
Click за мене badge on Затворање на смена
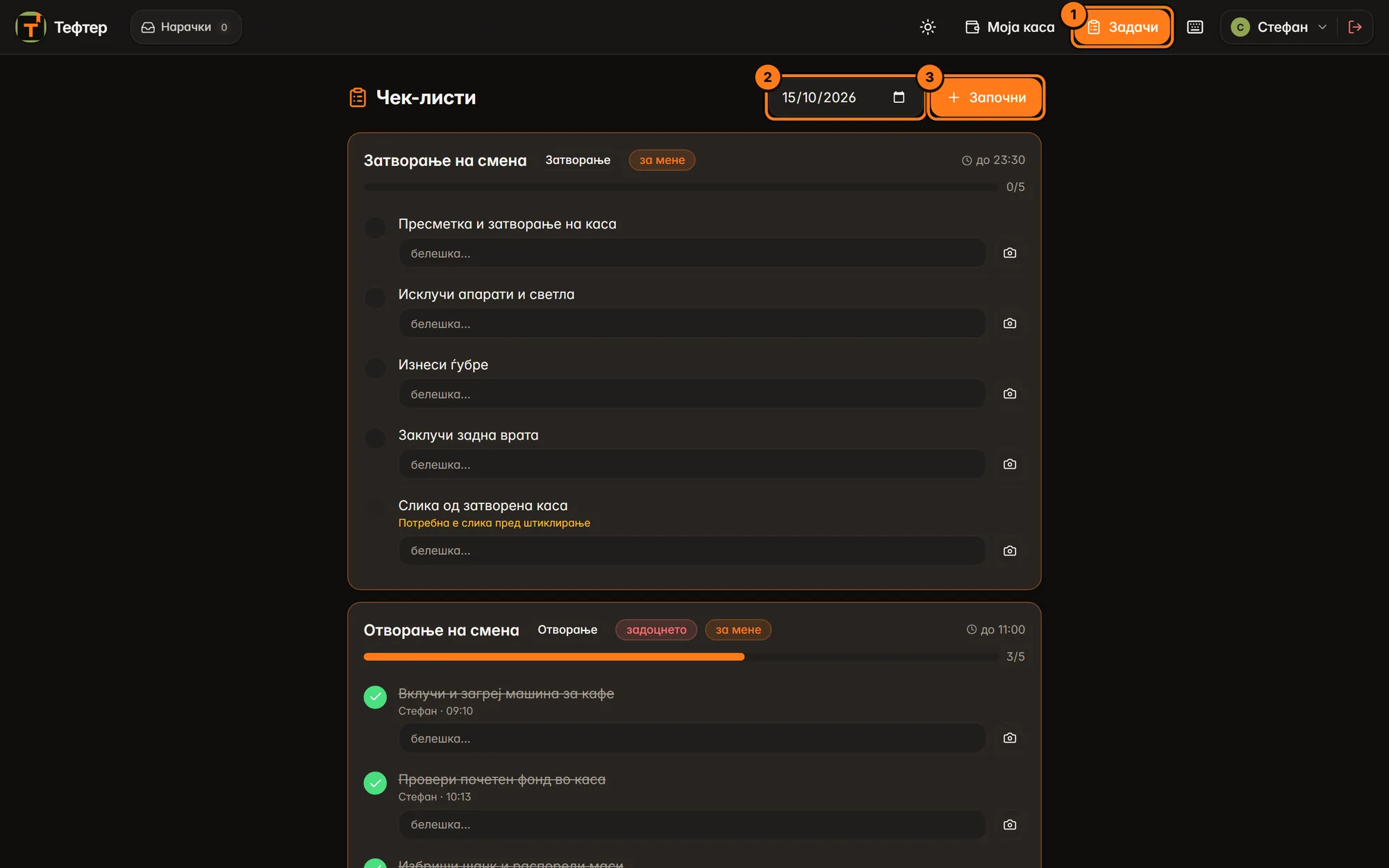[662, 160]
